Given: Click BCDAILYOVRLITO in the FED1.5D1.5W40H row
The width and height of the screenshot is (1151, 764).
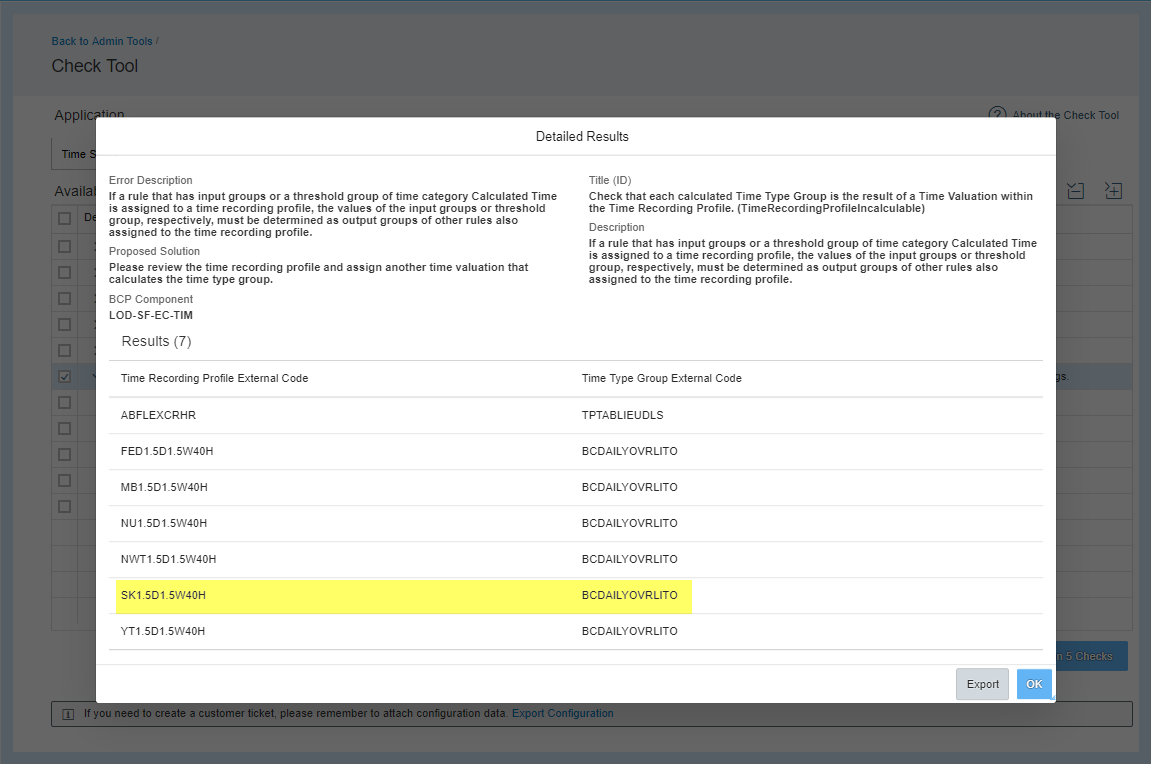Looking at the screenshot, I should pos(630,451).
